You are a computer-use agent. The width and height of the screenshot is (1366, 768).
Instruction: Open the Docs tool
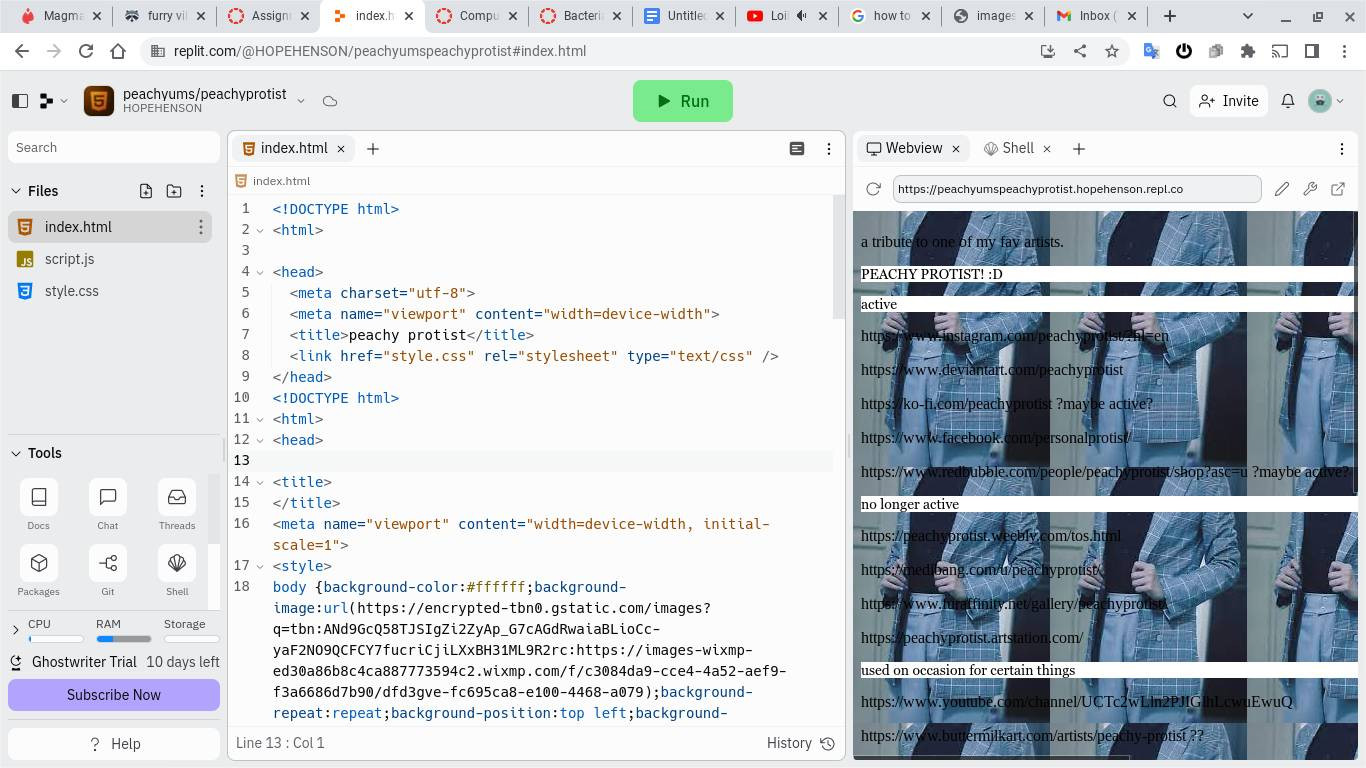(x=39, y=505)
